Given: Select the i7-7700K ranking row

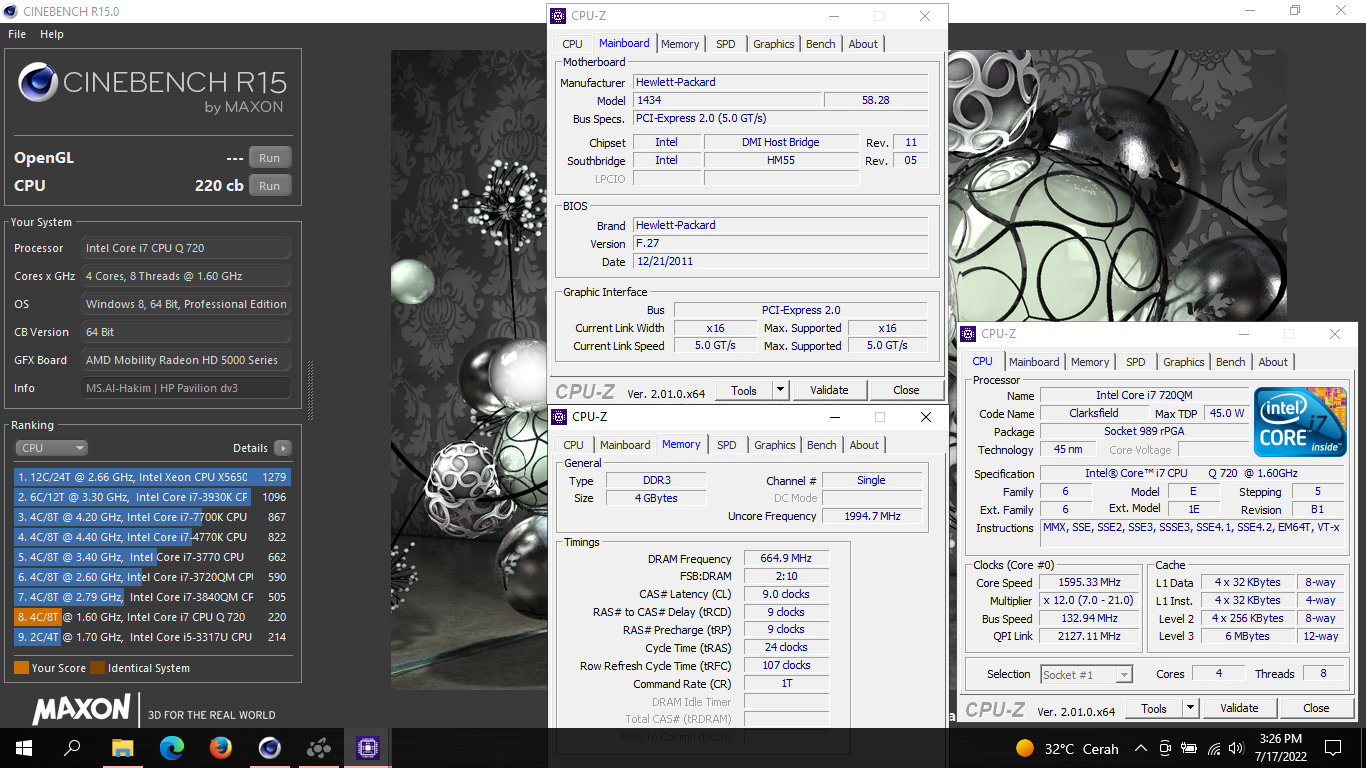Looking at the screenshot, I should pyautogui.click(x=153, y=517).
